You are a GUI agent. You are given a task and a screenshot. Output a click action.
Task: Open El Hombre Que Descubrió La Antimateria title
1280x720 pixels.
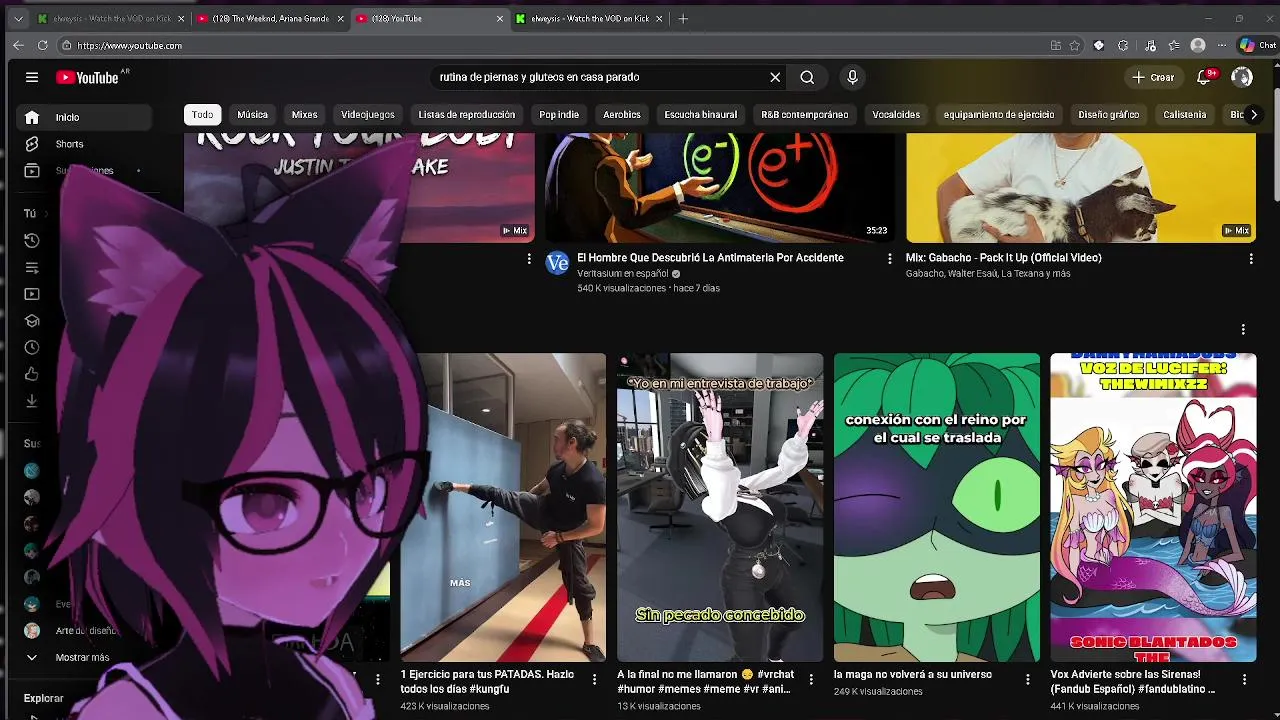(710, 258)
